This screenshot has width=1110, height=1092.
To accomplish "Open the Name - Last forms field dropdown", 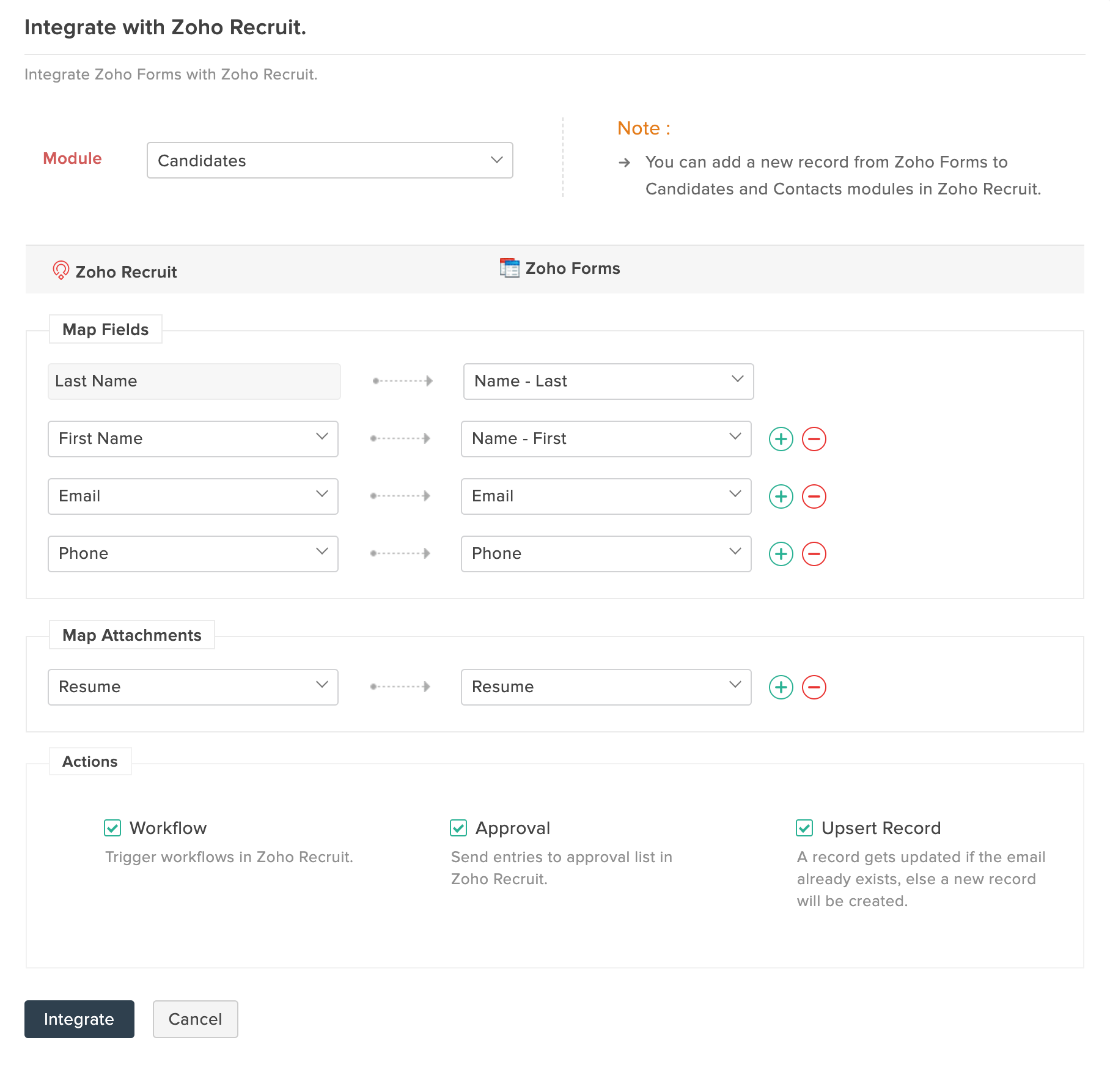I will tap(609, 382).
